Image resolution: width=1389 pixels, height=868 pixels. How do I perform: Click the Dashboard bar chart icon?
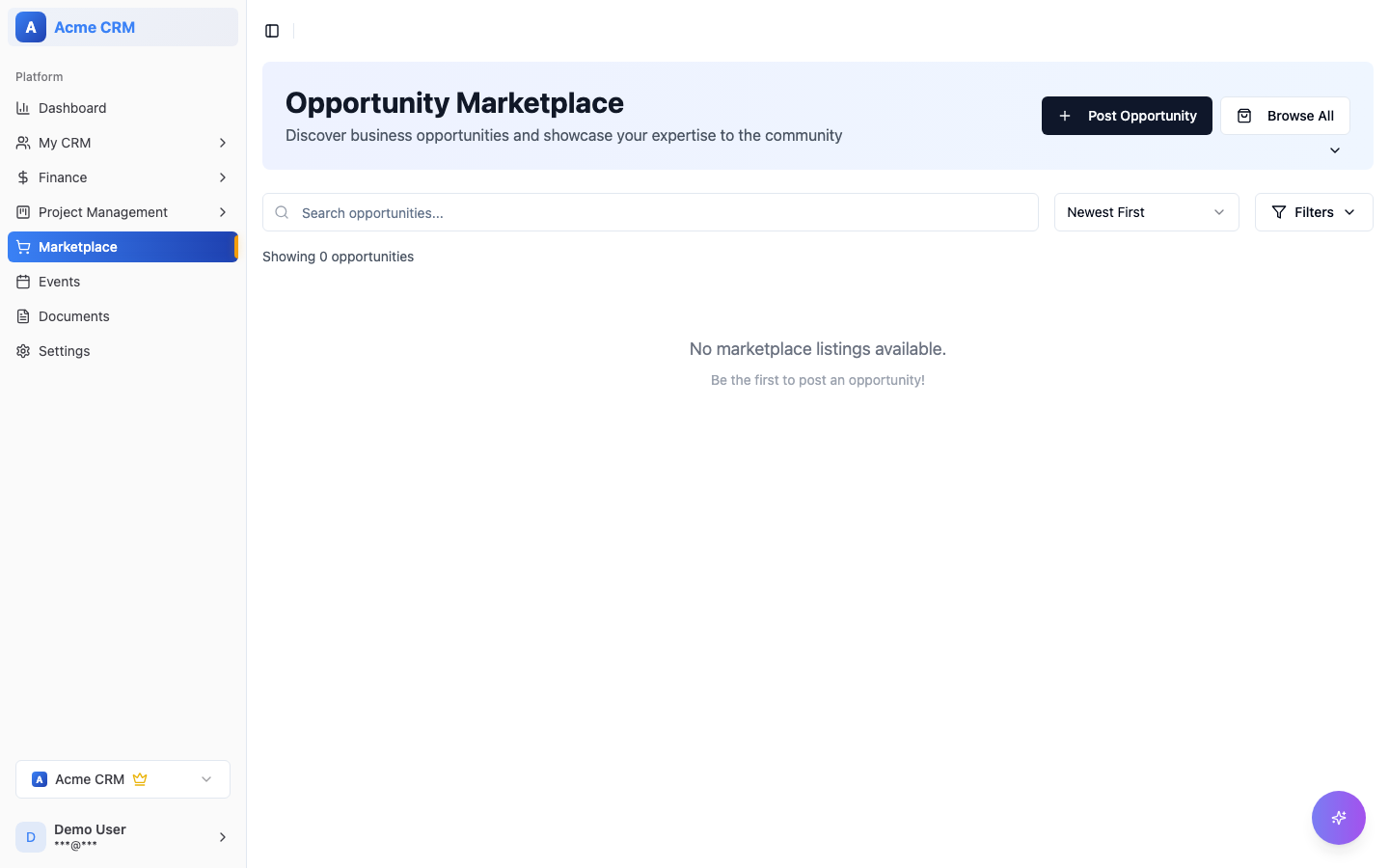(x=23, y=108)
